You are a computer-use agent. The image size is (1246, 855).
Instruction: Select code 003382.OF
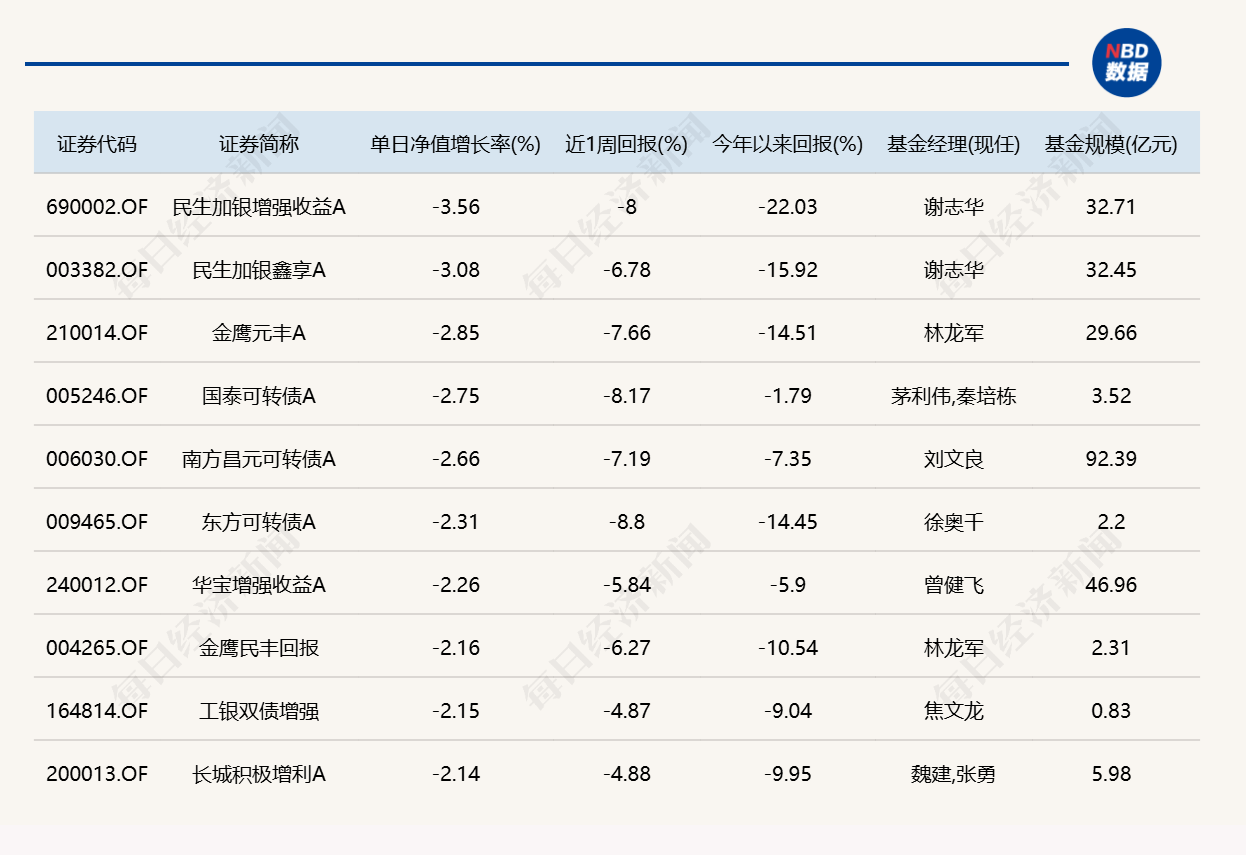(97, 270)
